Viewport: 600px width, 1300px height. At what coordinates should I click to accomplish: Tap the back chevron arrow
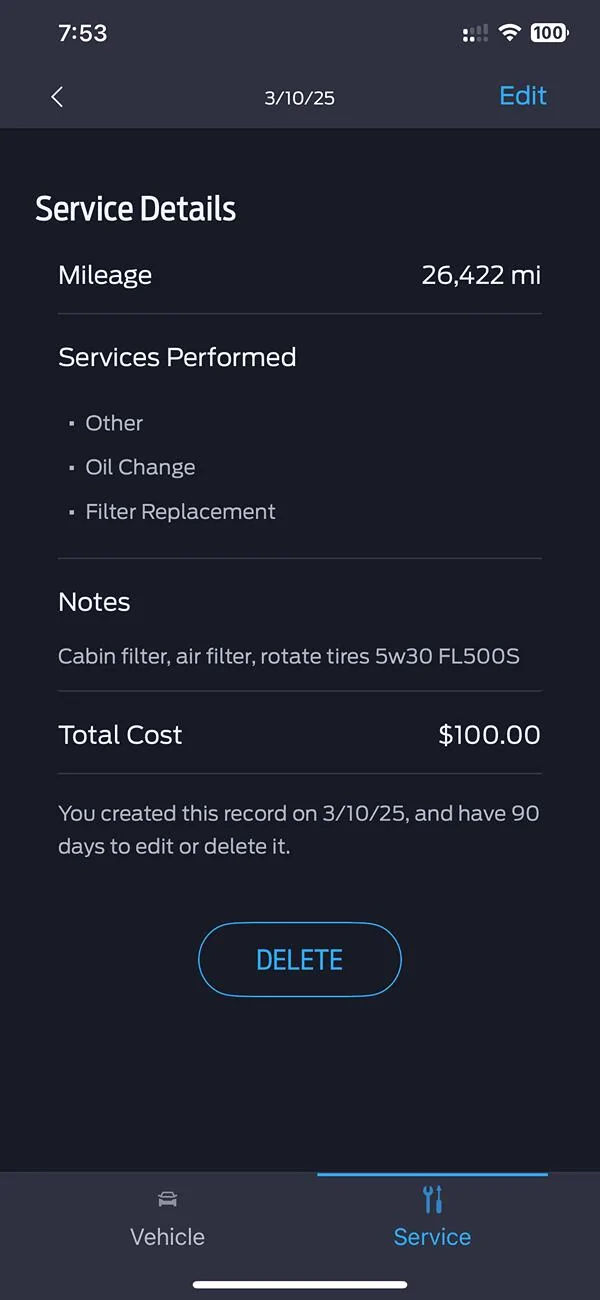pyautogui.click(x=57, y=97)
